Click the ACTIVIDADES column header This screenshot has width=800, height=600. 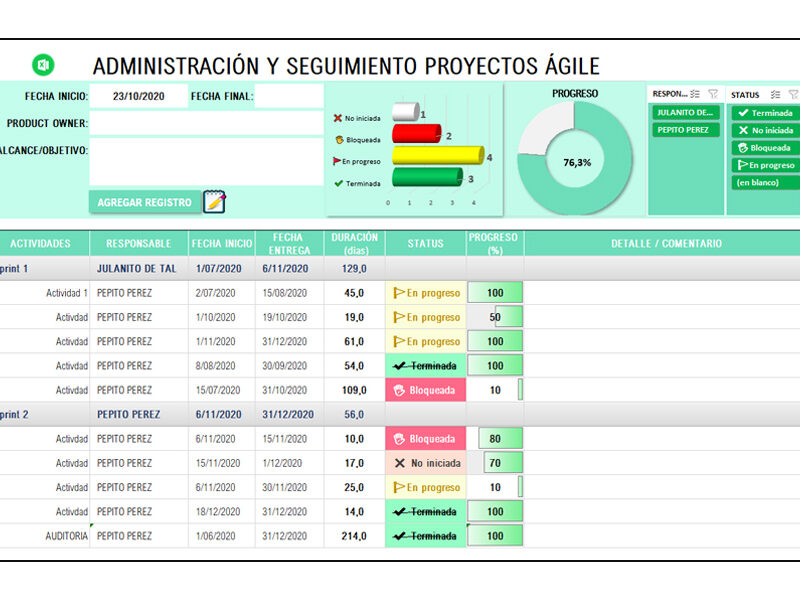(x=40, y=243)
